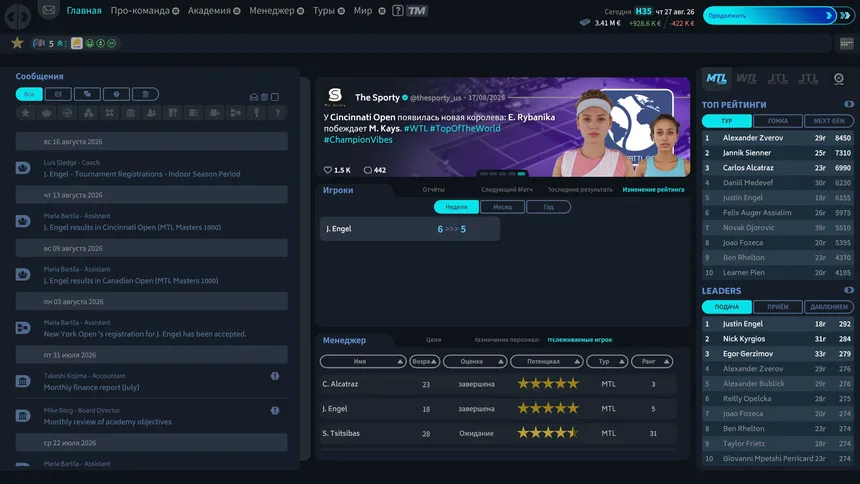Go forward with the right navigation arrow
Viewport: 860px width, 484px height.
[24, 17]
